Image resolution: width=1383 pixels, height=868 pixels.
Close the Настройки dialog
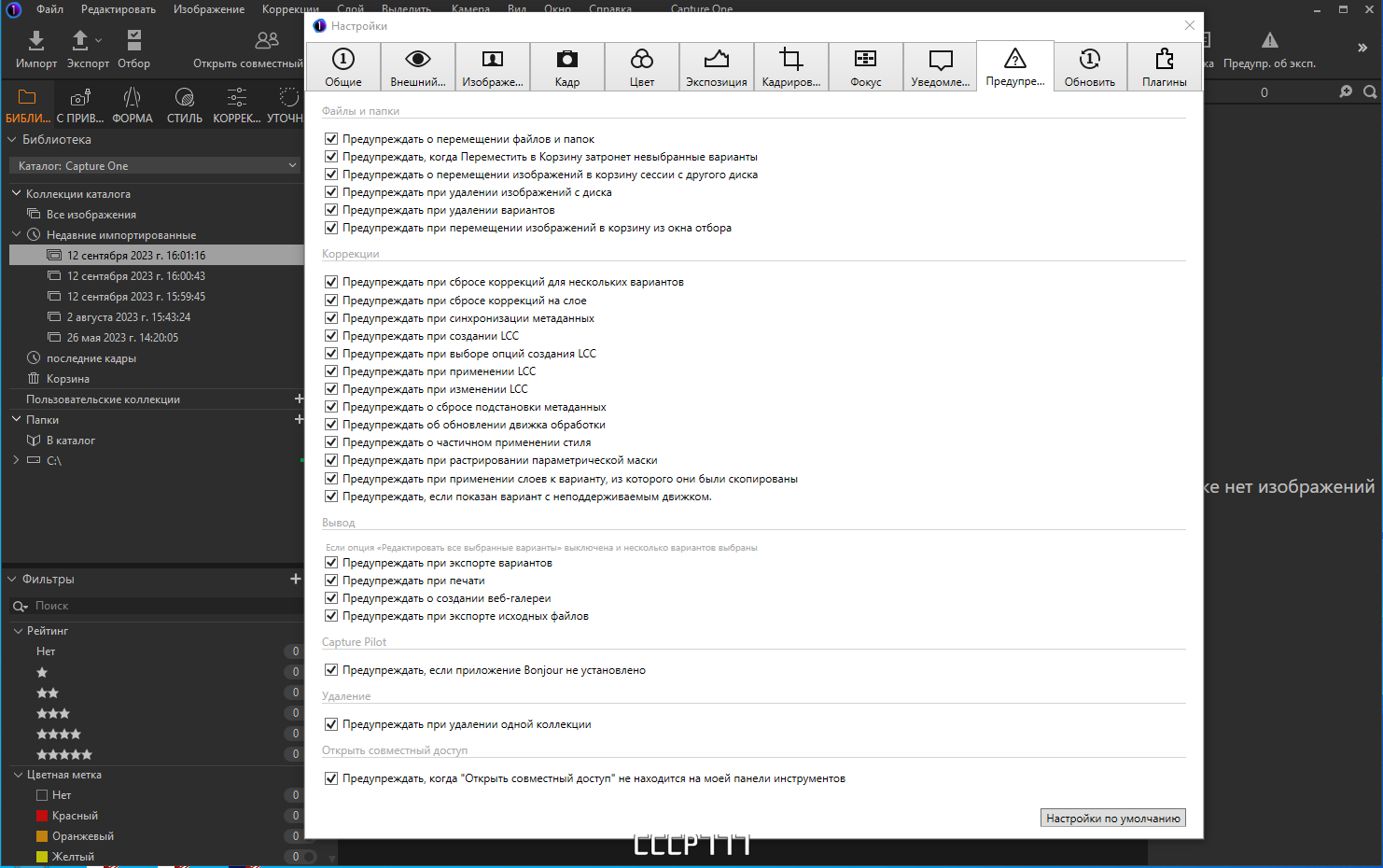point(1190,25)
